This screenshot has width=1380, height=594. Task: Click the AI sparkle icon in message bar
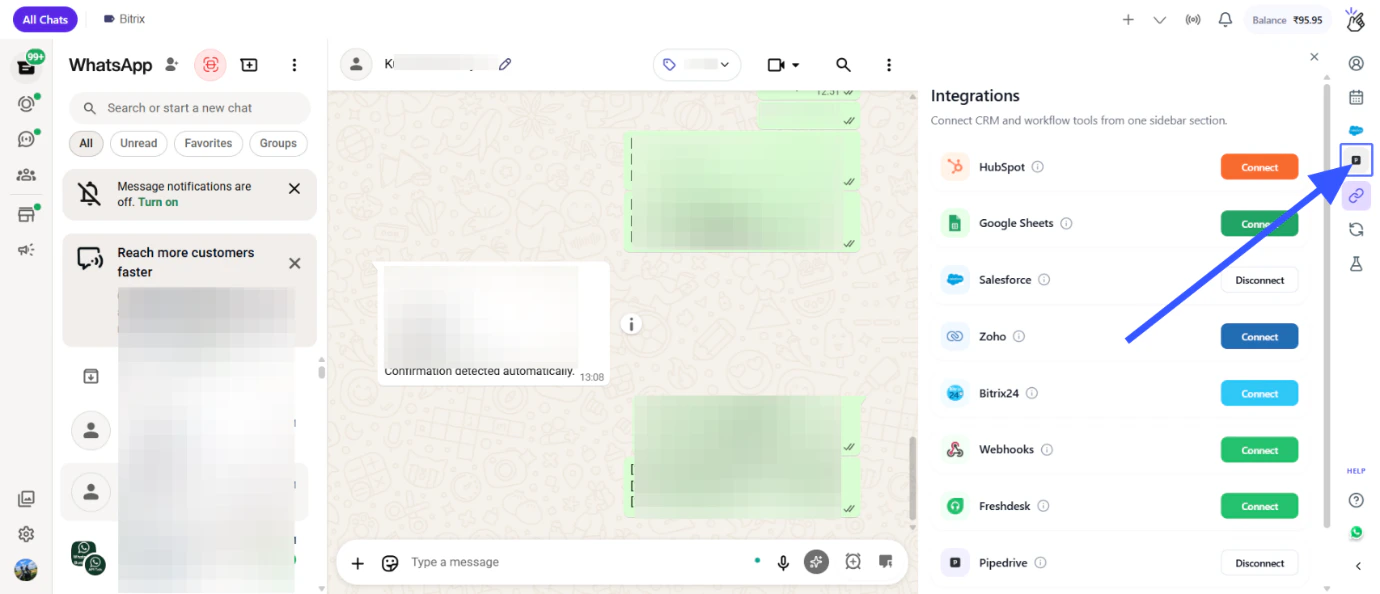coord(817,562)
